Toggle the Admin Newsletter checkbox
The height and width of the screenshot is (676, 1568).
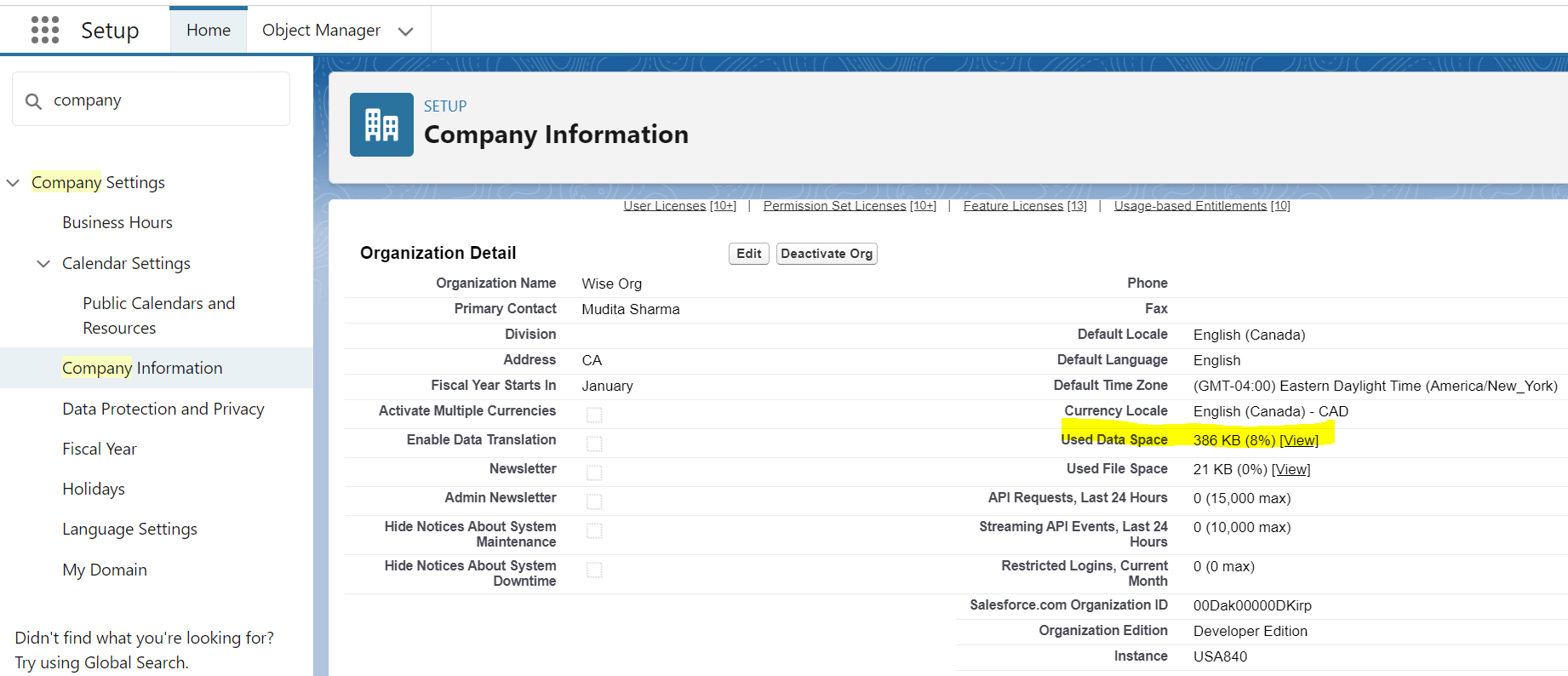[594, 501]
